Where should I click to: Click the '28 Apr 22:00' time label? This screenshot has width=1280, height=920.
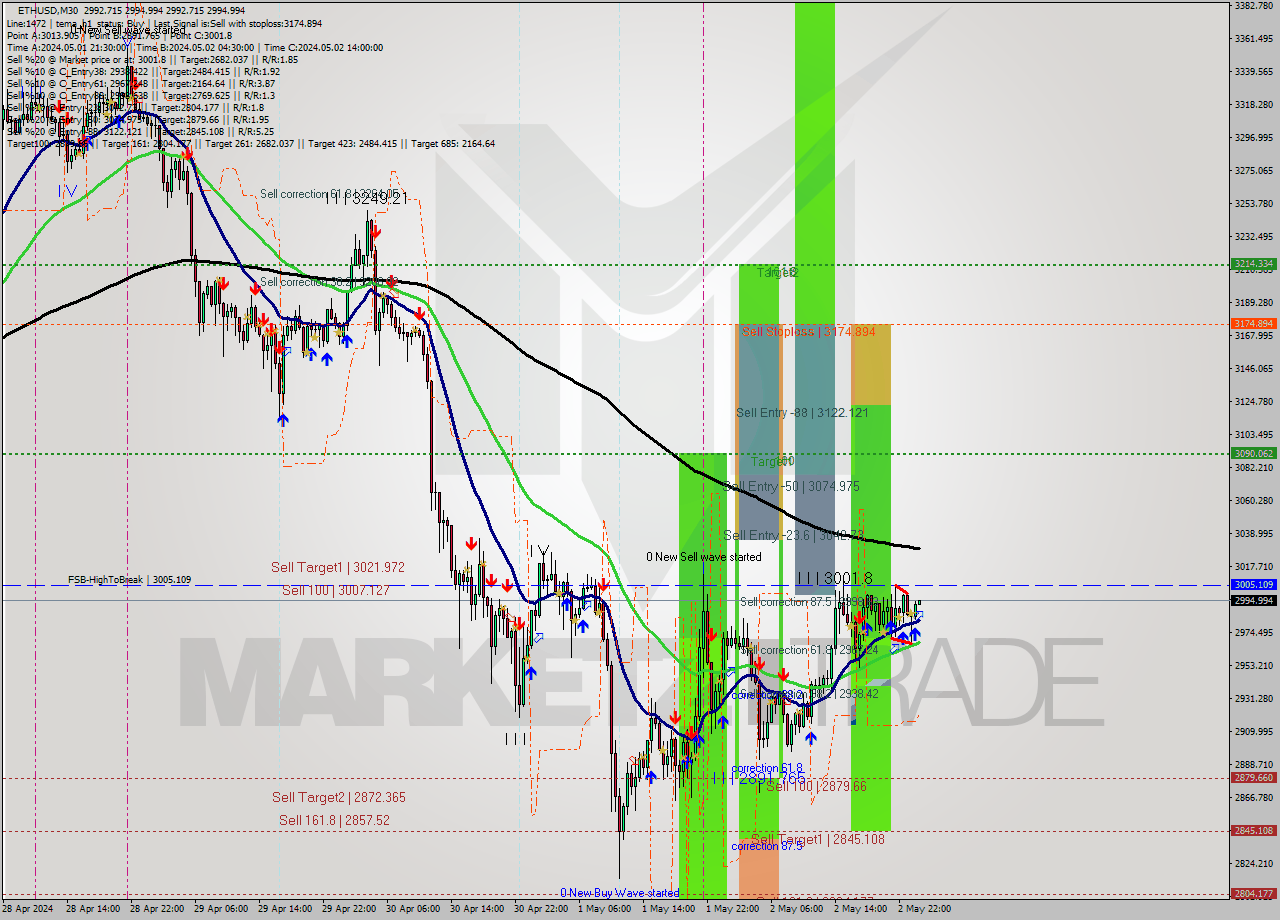[x=156, y=909]
